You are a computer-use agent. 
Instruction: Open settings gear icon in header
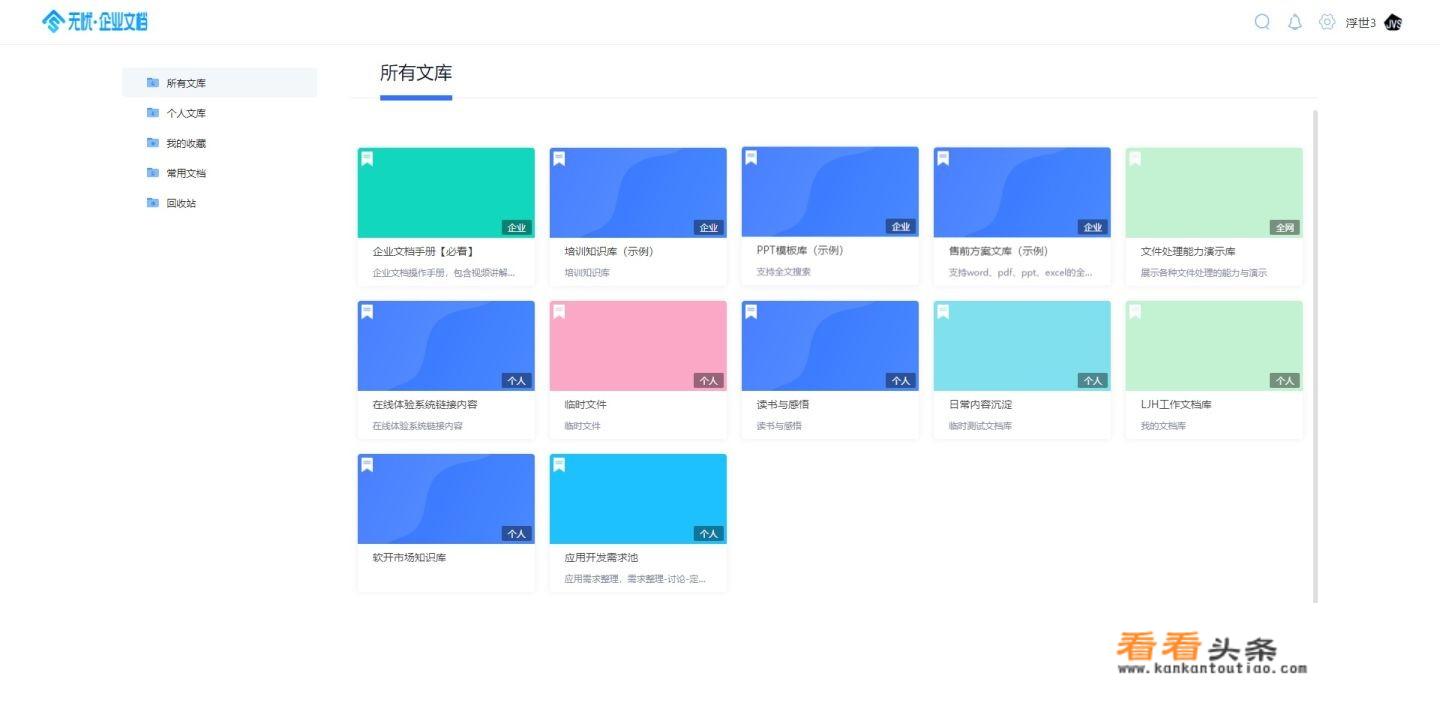click(x=1327, y=22)
